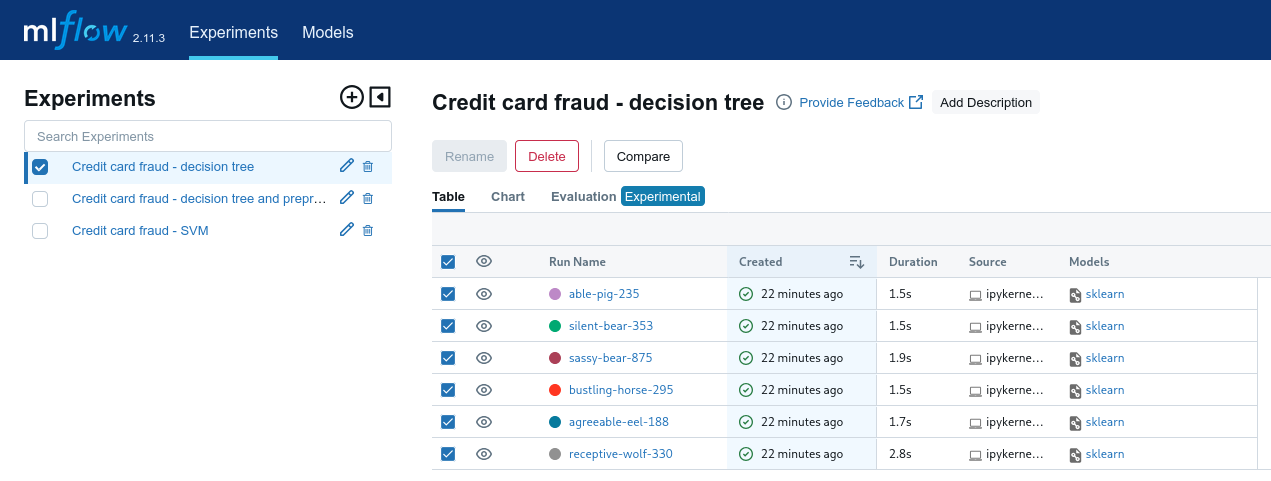The image size is (1271, 481).
Task: Click the green color dot of silent-bear-353
Action: point(555,326)
